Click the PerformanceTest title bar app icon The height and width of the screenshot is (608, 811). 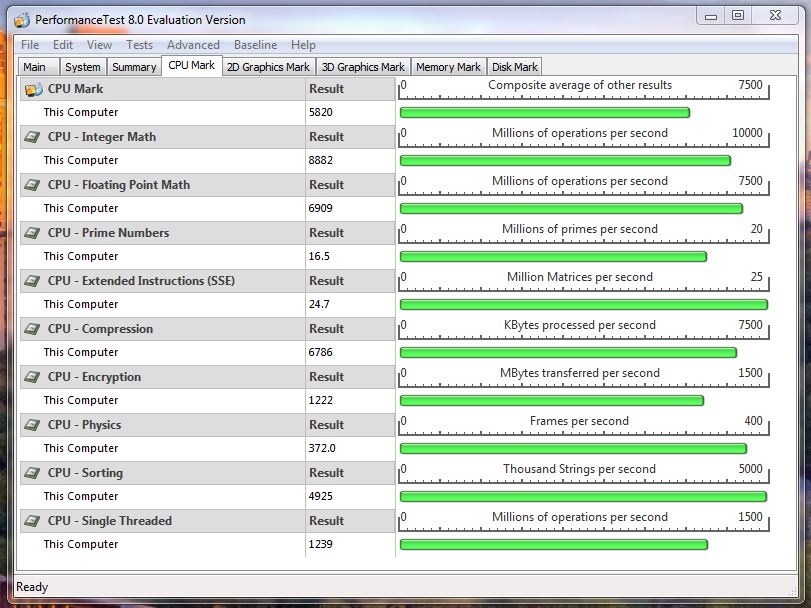point(22,20)
